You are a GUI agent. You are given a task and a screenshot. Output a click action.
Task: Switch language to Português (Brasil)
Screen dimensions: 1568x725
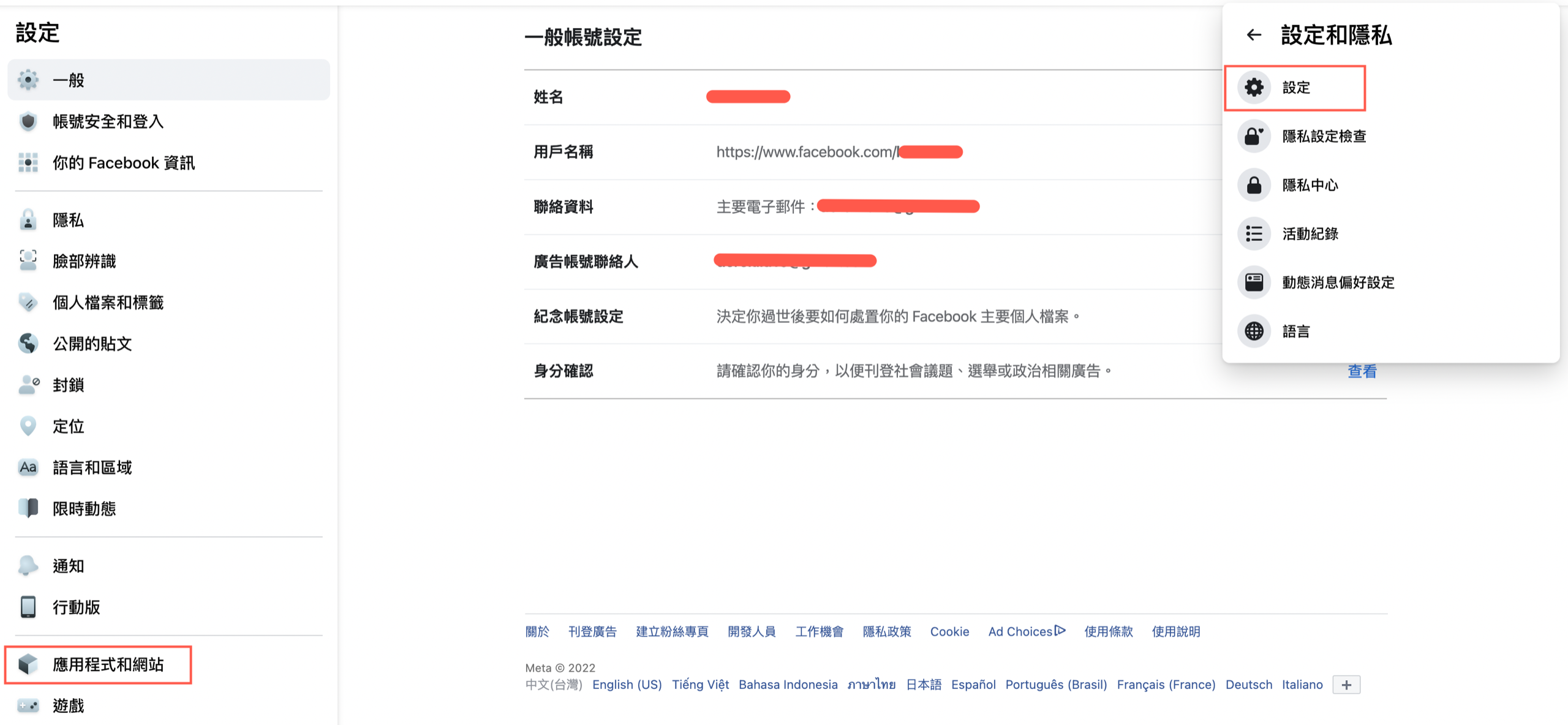click(x=1056, y=685)
